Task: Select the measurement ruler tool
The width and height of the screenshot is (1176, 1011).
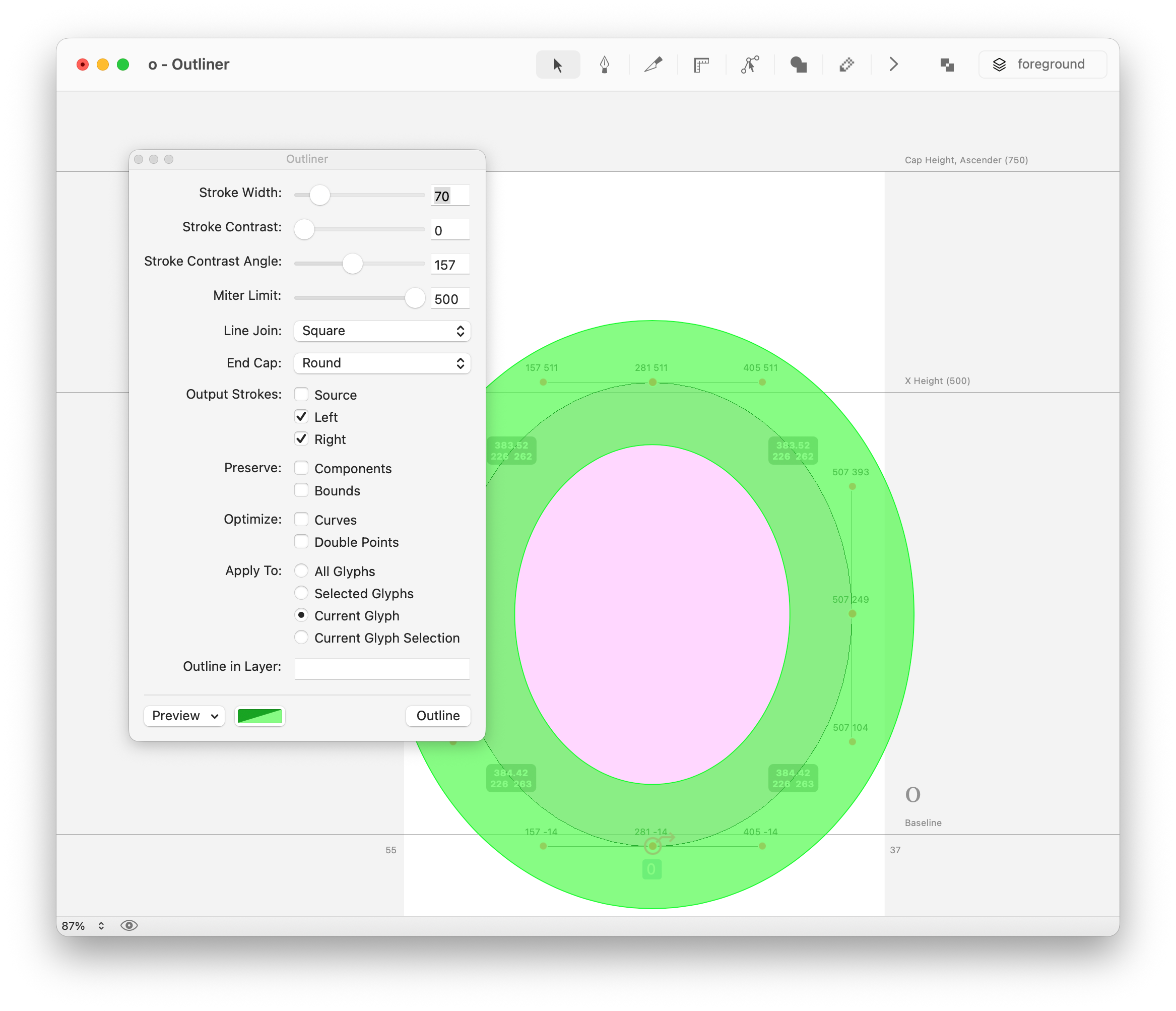Action: point(701,65)
